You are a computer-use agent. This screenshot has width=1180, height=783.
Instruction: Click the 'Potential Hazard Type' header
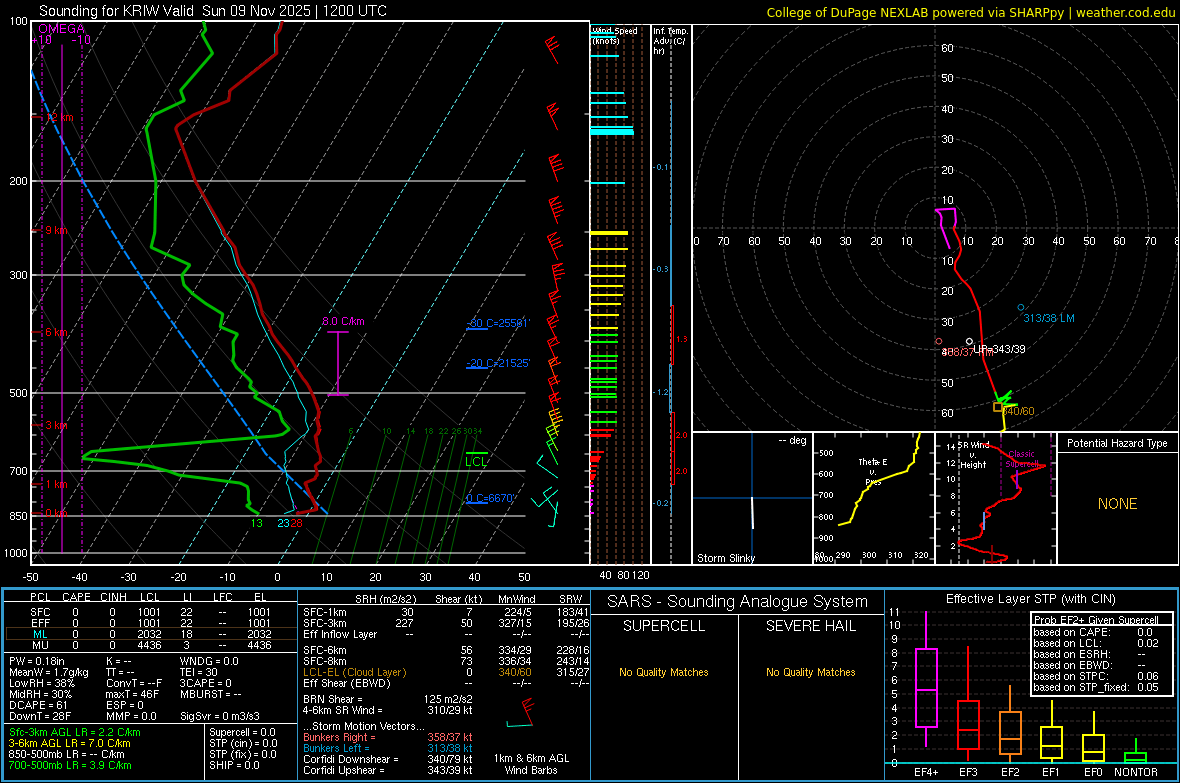(1118, 443)
